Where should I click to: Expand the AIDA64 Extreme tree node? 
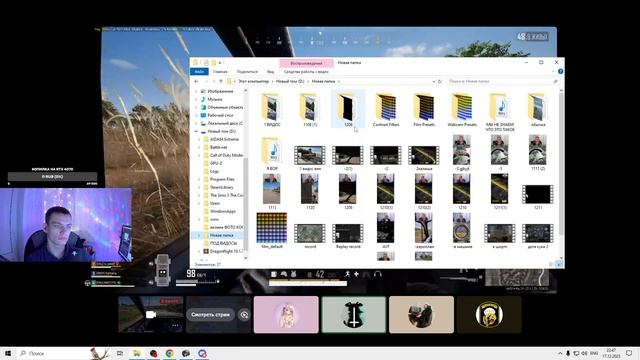pos(199,139)
